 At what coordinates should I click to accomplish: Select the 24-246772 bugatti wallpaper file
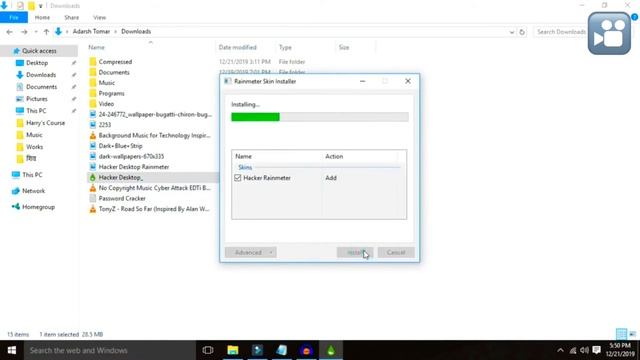(x=155, y=115)
